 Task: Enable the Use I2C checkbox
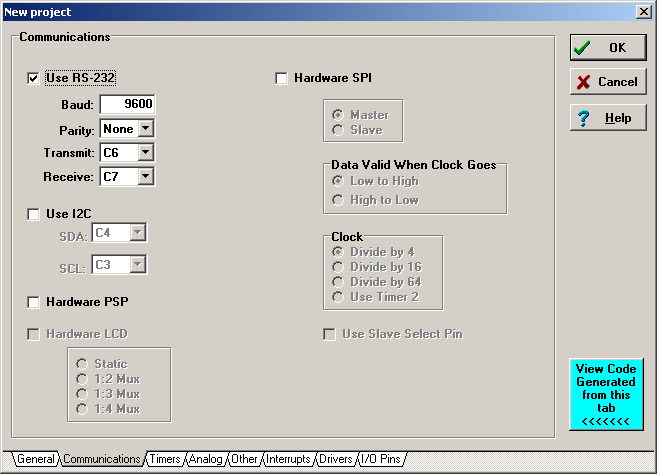tap(34, 213)
